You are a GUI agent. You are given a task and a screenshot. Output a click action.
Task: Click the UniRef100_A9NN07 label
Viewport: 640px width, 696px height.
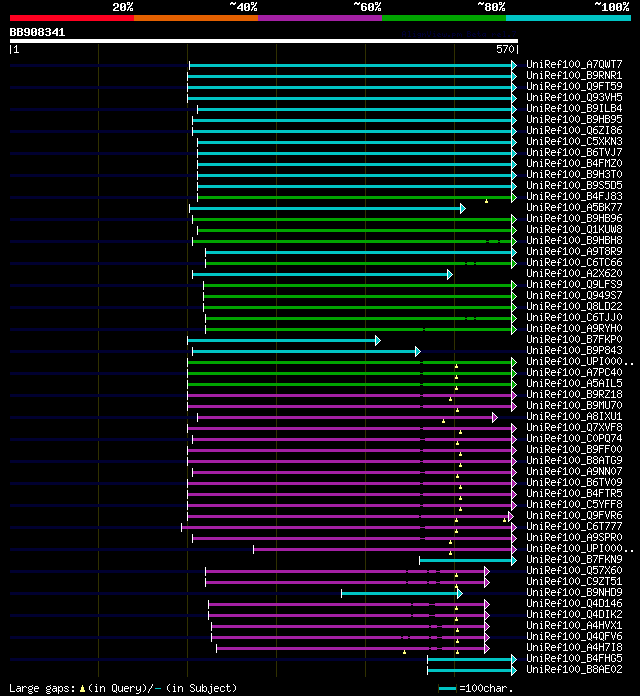point(574,471)
